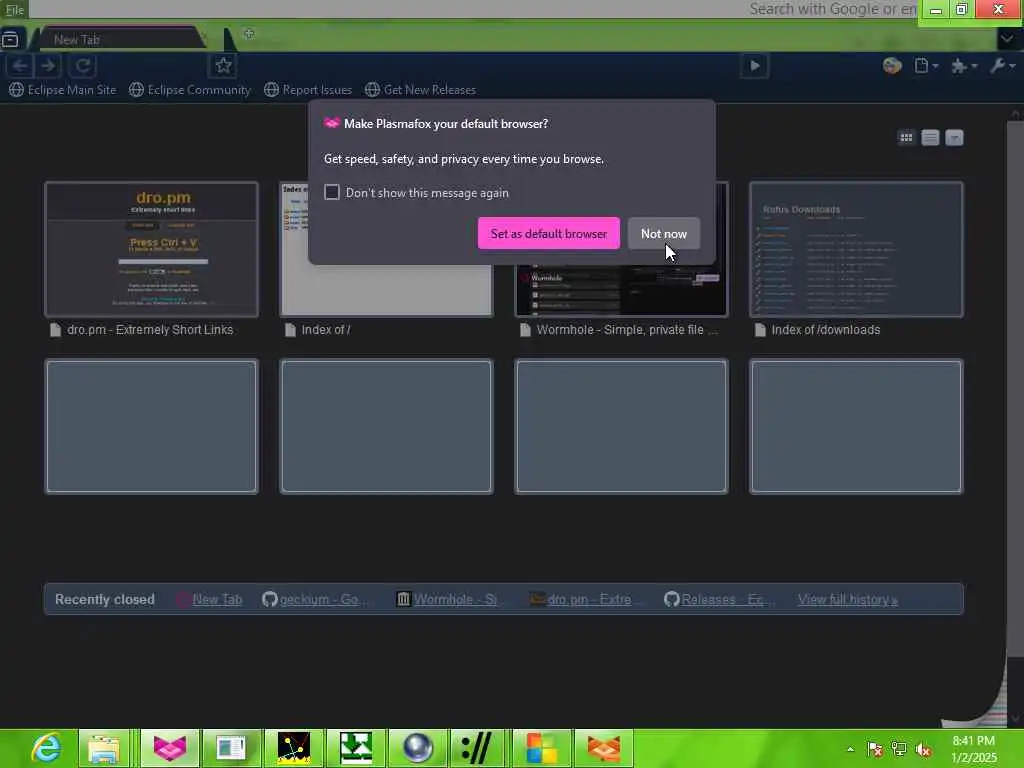Open the network status tray icon
The height and width of the screenshot is (768, 1024).
[899, 749]
